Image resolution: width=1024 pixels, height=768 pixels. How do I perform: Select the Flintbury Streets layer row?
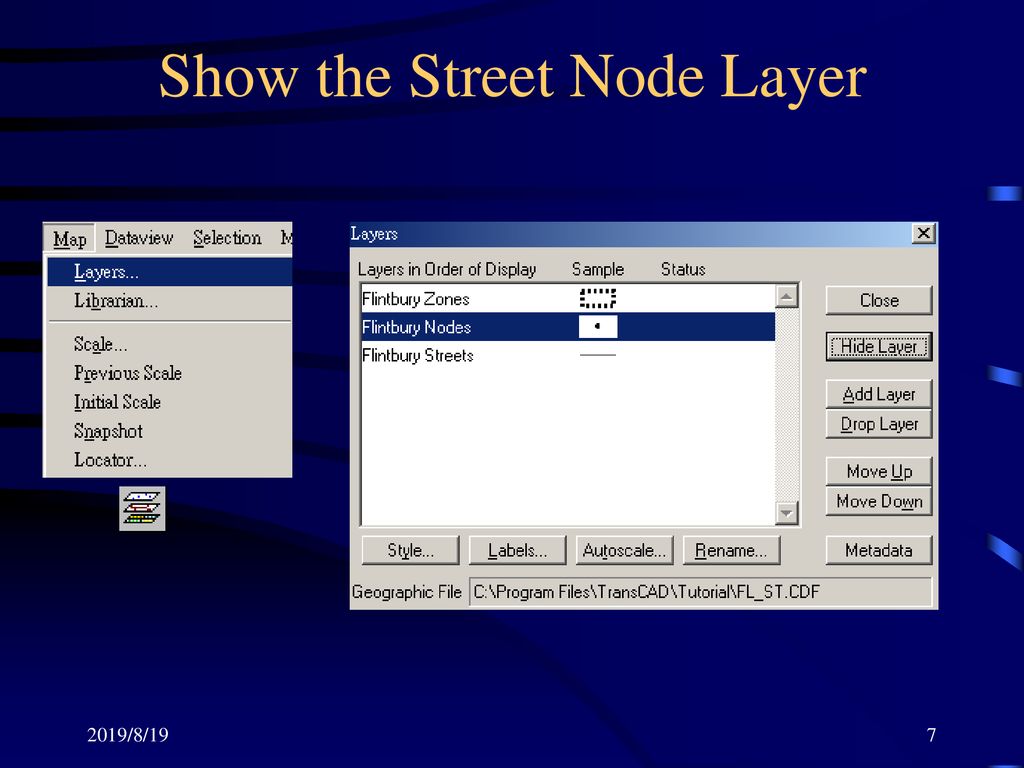pos(568,355)
